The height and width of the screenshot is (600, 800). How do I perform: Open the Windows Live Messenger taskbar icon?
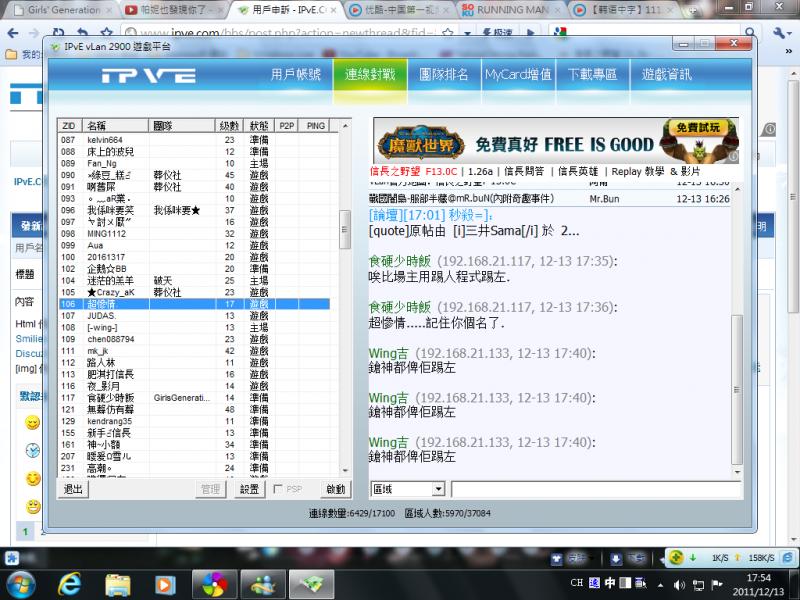coord(263,585)
